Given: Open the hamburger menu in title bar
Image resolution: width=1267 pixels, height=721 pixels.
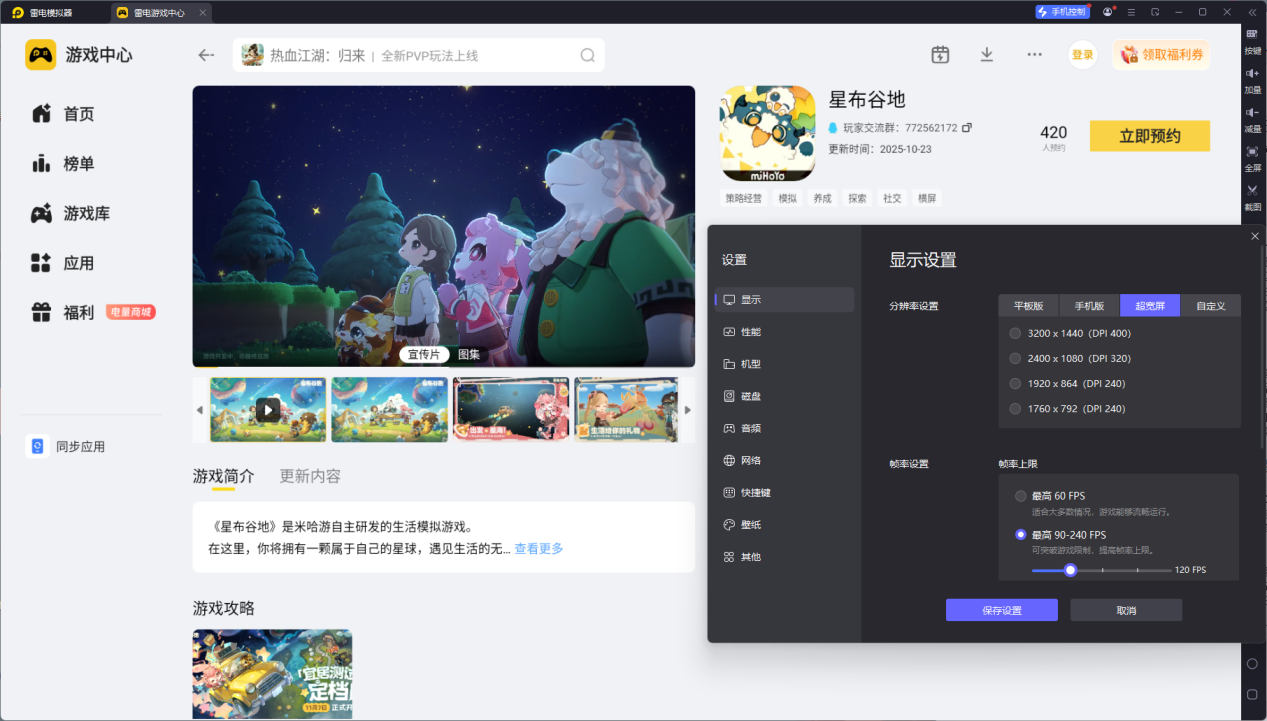Looking at the screenshot, I should coord(1131,12).
